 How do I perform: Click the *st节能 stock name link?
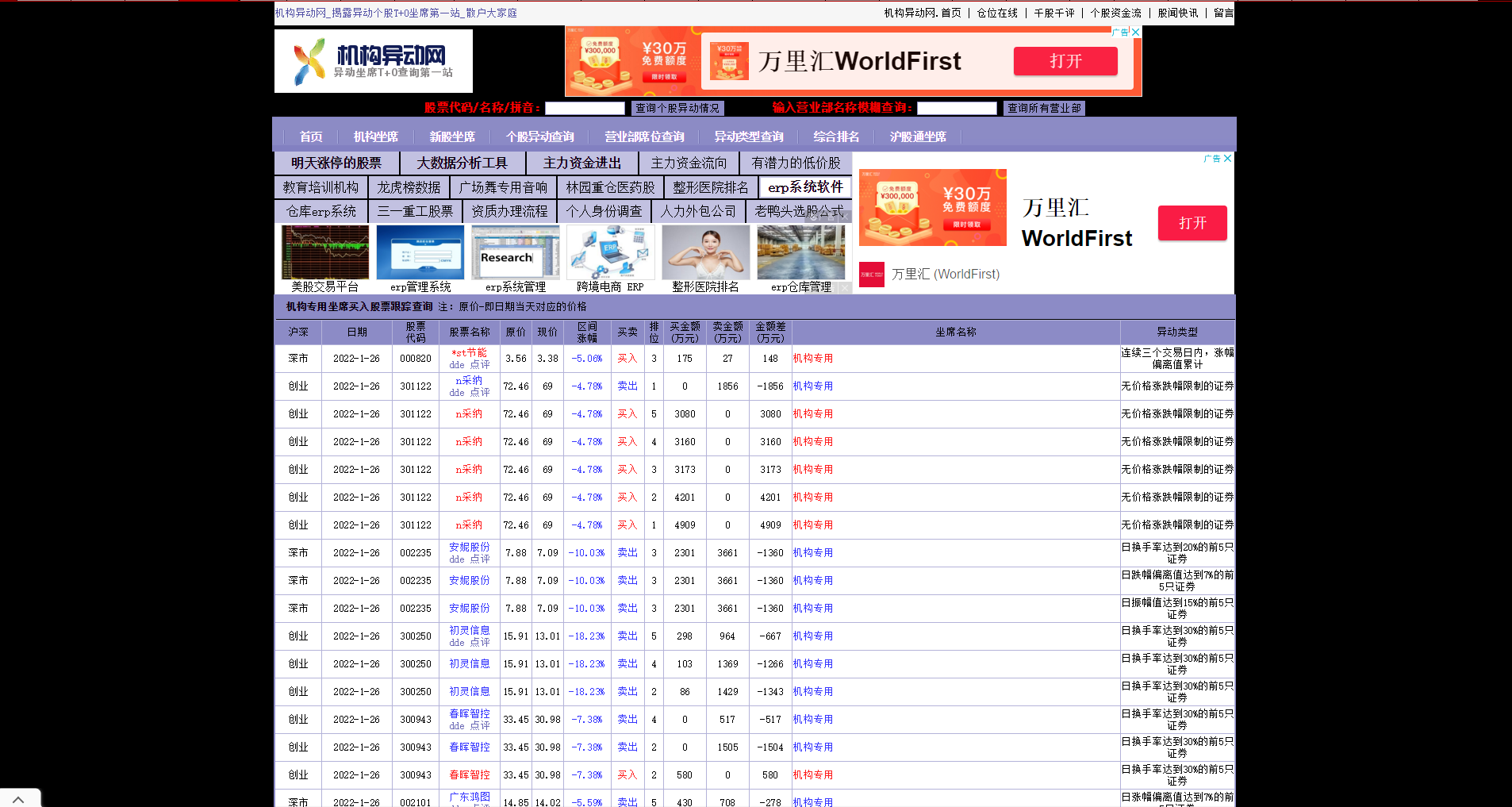click(469, 352)
